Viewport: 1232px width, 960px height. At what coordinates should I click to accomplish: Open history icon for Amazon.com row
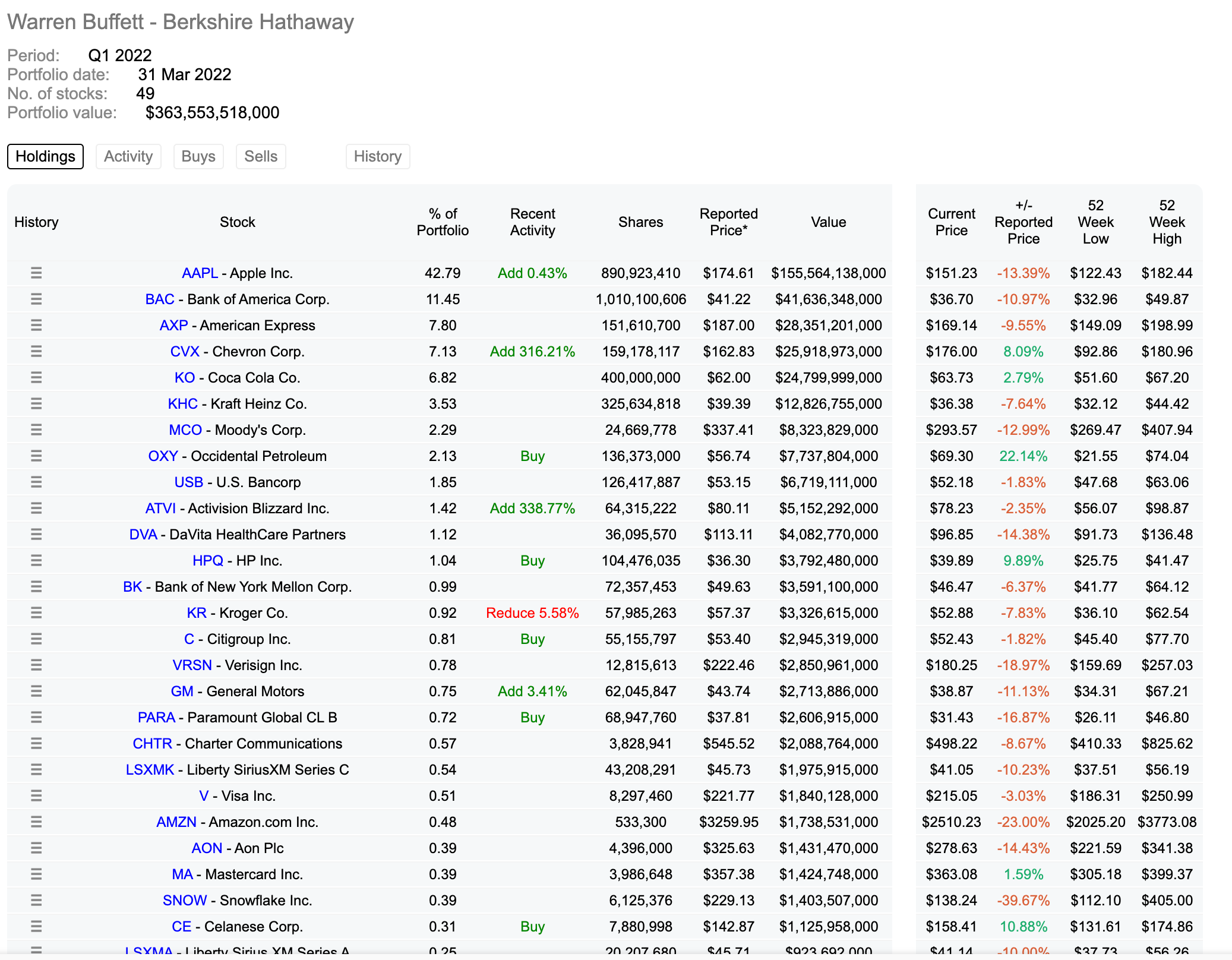click(36, 822)
